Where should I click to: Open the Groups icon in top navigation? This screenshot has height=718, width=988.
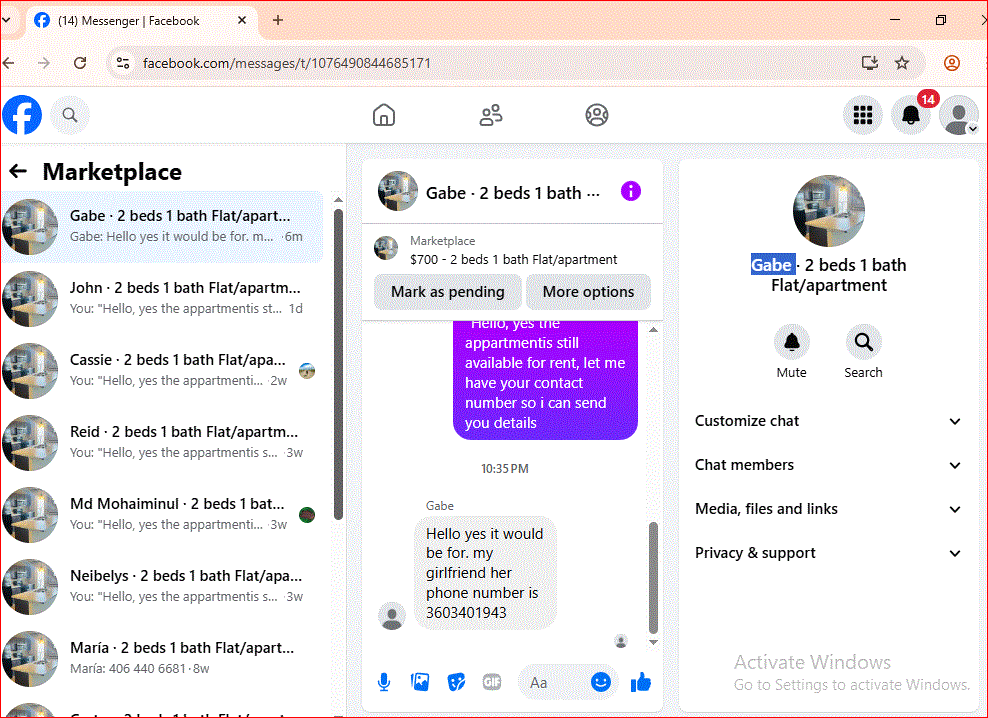click(x=597, y=115)
